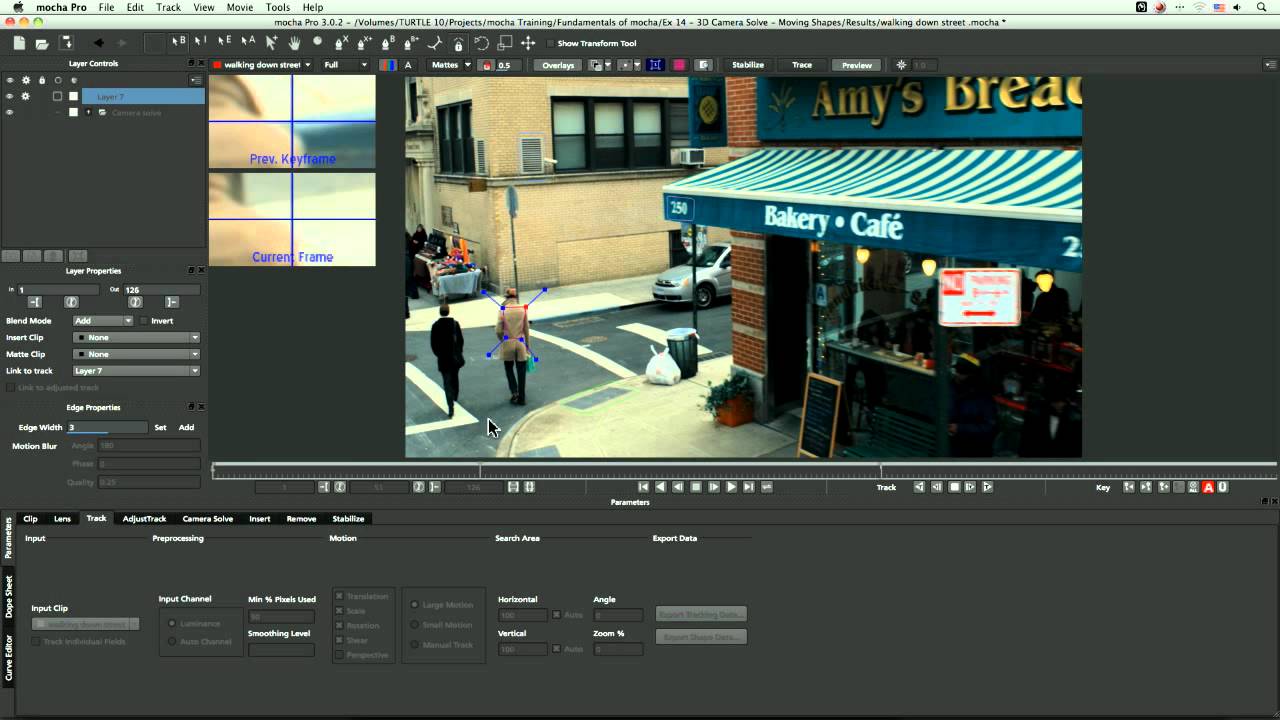Screen dimensions: 1280x720
Task: Toggle the Horizontal Auto checkbox
Action: (556, 614)
